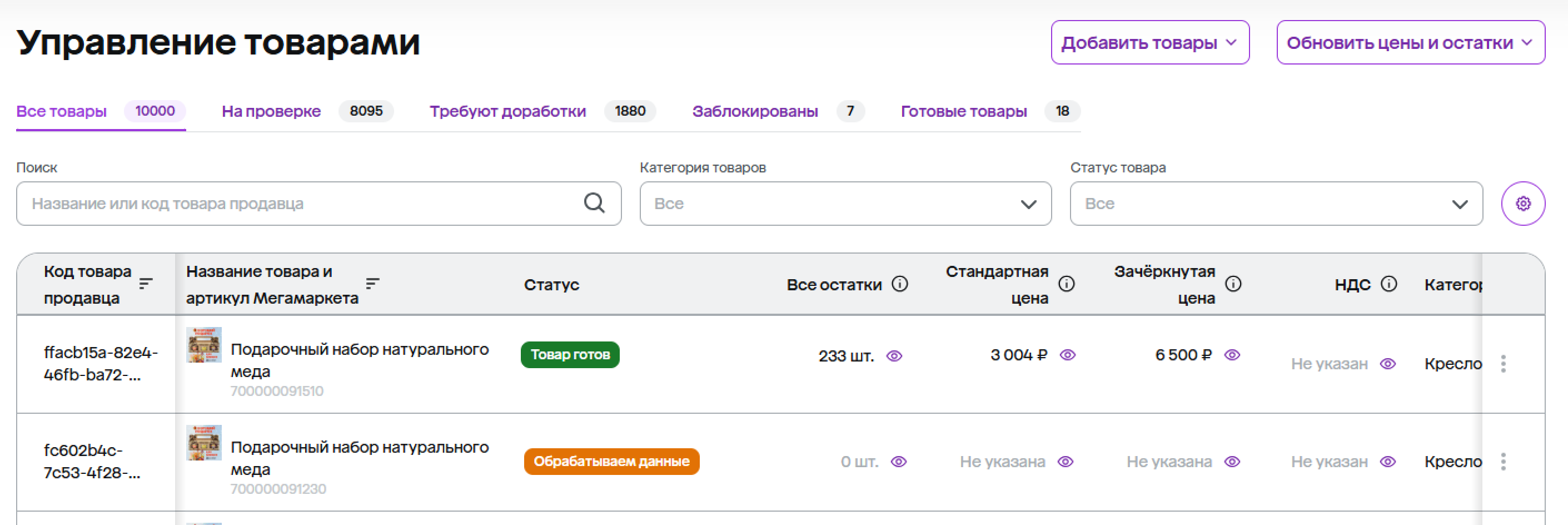This screenshot has height=525, width=1568.
Task: Toggle НДС eye icon in first row
Action: (1388, 364)
